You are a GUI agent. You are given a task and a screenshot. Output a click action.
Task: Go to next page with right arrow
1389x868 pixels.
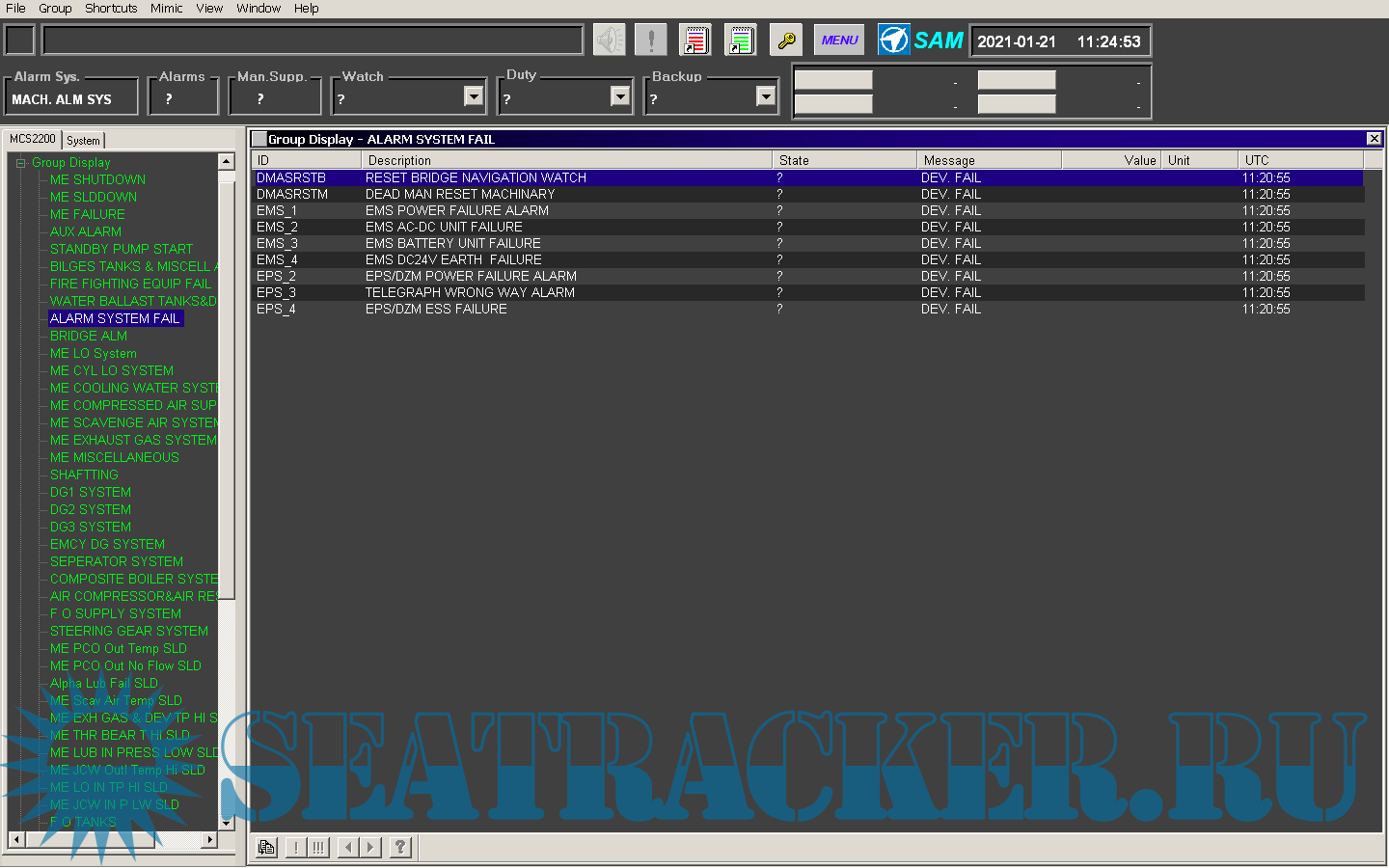(x=370, y=848)
